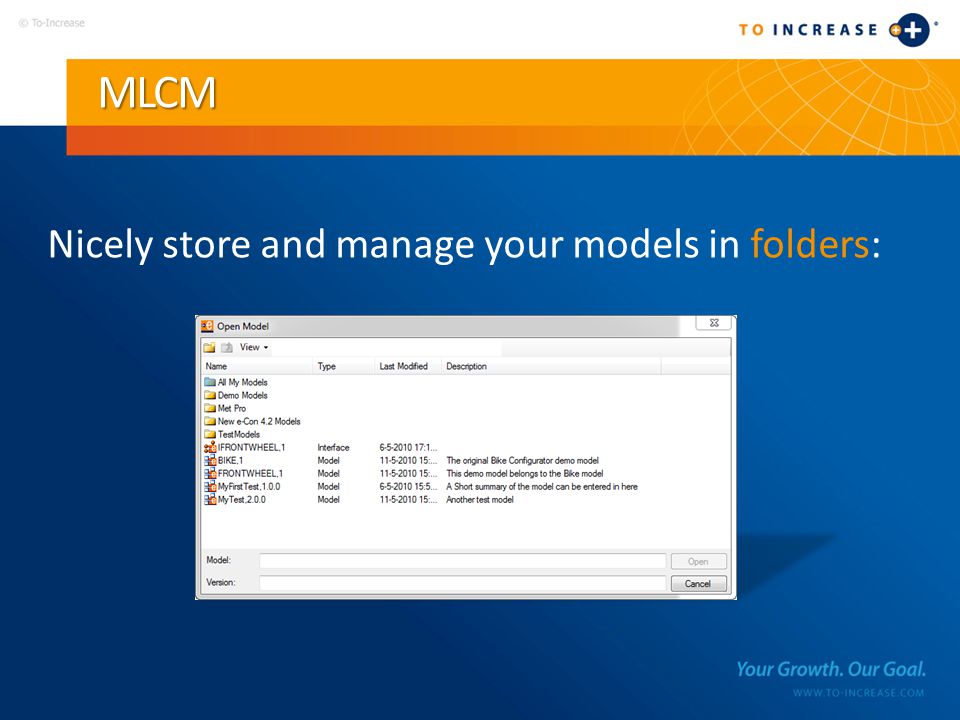Click the www.to-increase.com link text
This screenshot has height=720, width=960.
(x=858, y=693)
